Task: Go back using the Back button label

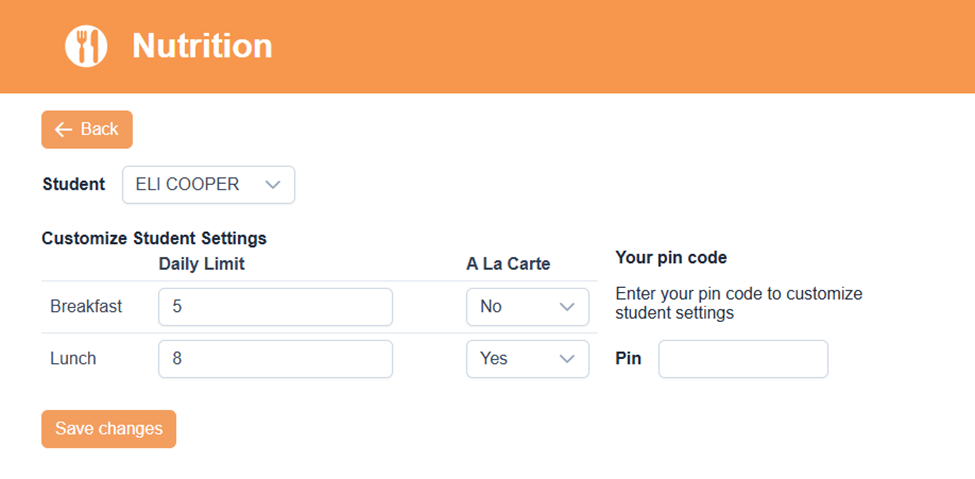Action: tap(99, 129)
